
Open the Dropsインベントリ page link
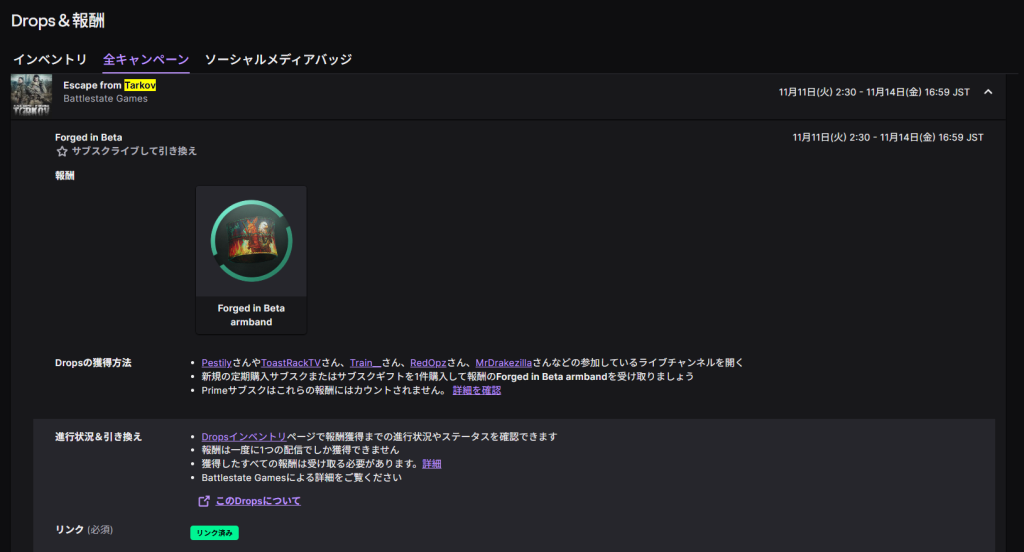[244, 437]
